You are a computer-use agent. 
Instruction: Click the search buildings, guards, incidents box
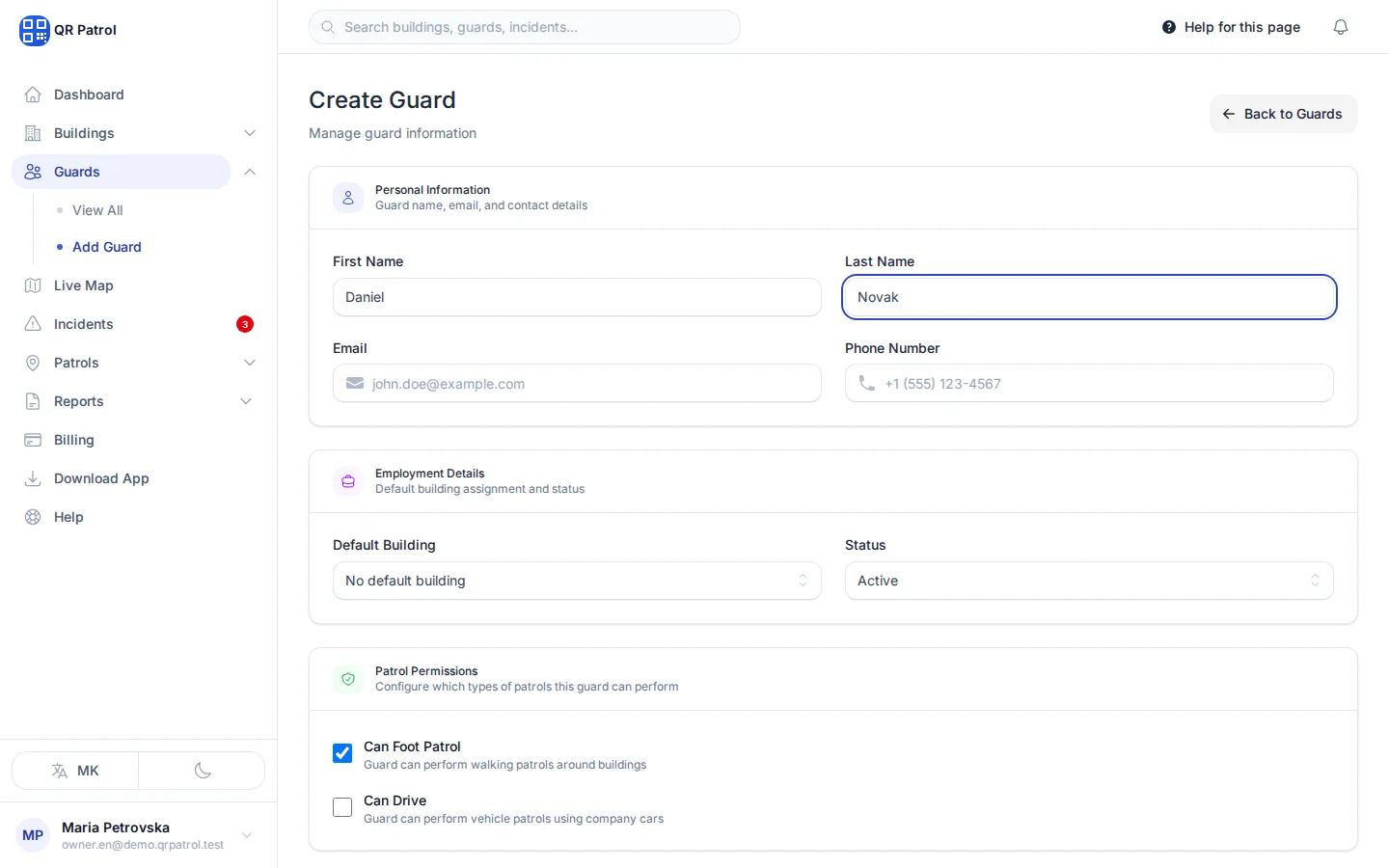tap(525, 27)
